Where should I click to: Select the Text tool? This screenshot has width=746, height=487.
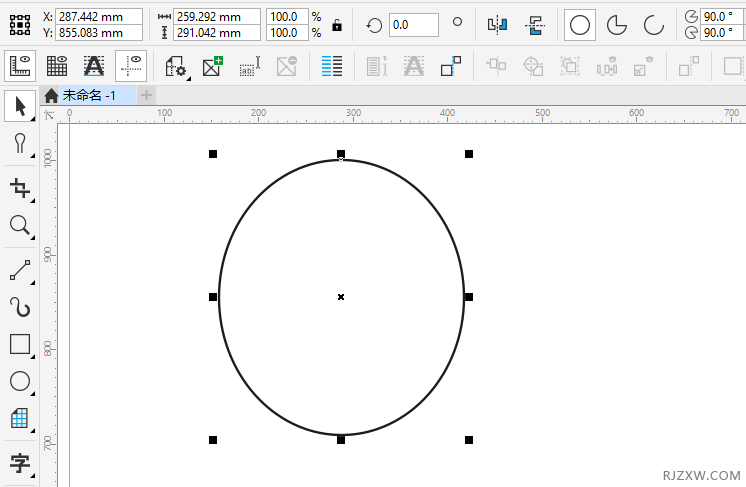tap(19, 463)
